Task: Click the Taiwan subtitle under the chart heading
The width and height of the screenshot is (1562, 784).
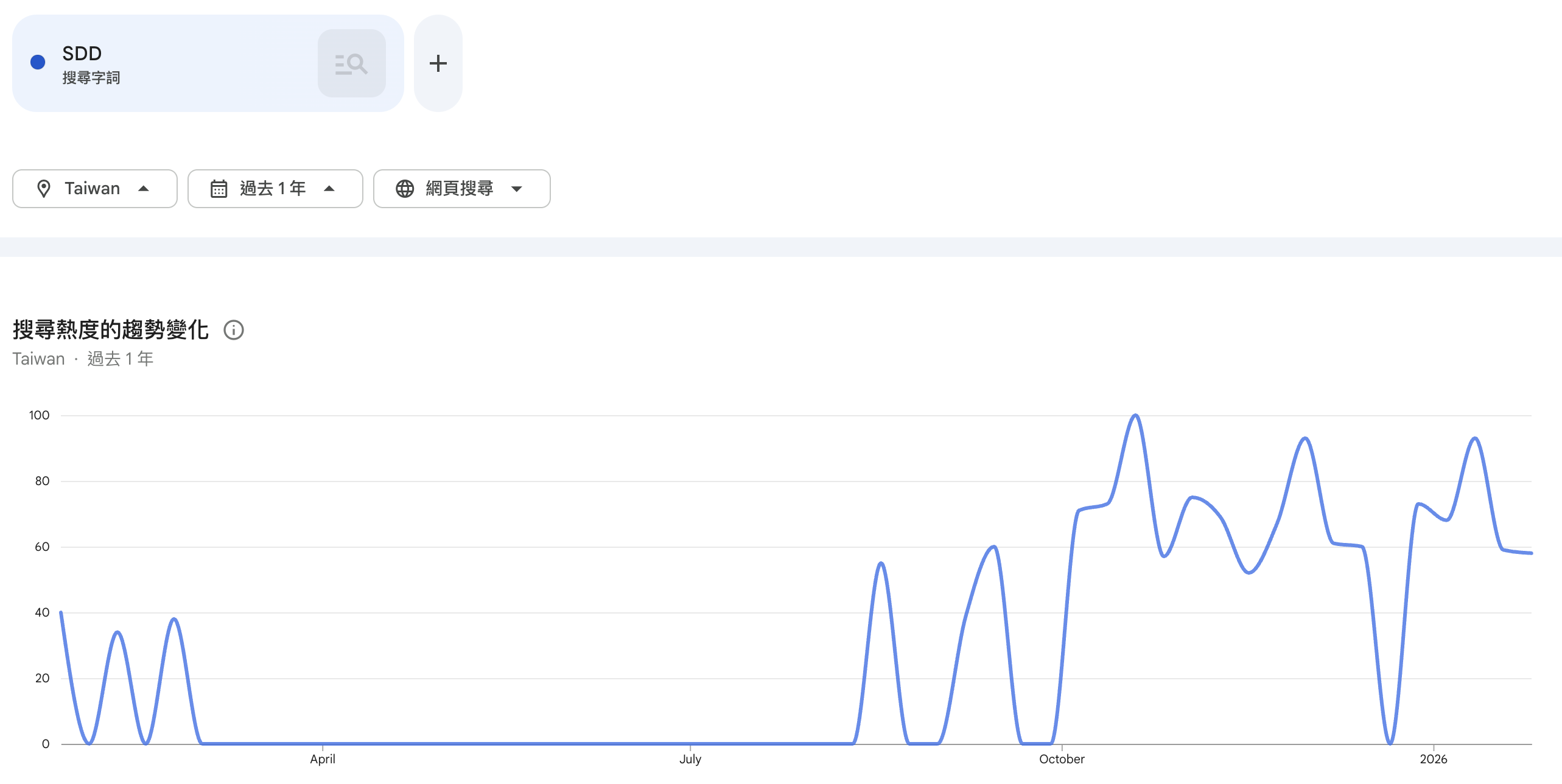Action: pyautogui.click(x=38, y=359)
